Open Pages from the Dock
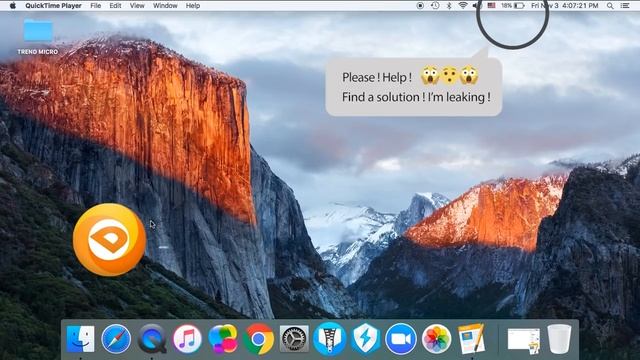 [x=472, y=339]
